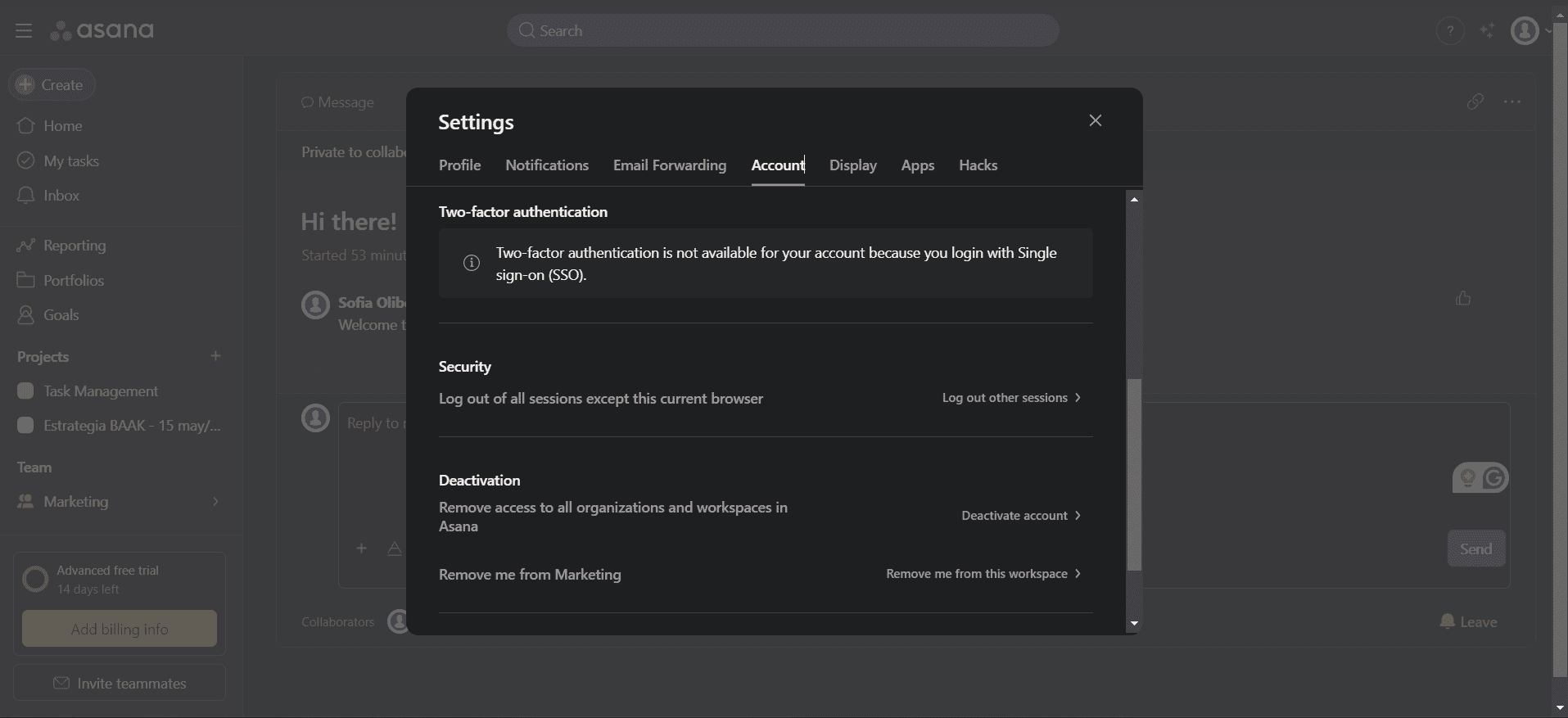The width and height of the screenshot is (1568, 718).
Task: Switch to the Email Forwarding tab
Action: click(x=670, y=165)
